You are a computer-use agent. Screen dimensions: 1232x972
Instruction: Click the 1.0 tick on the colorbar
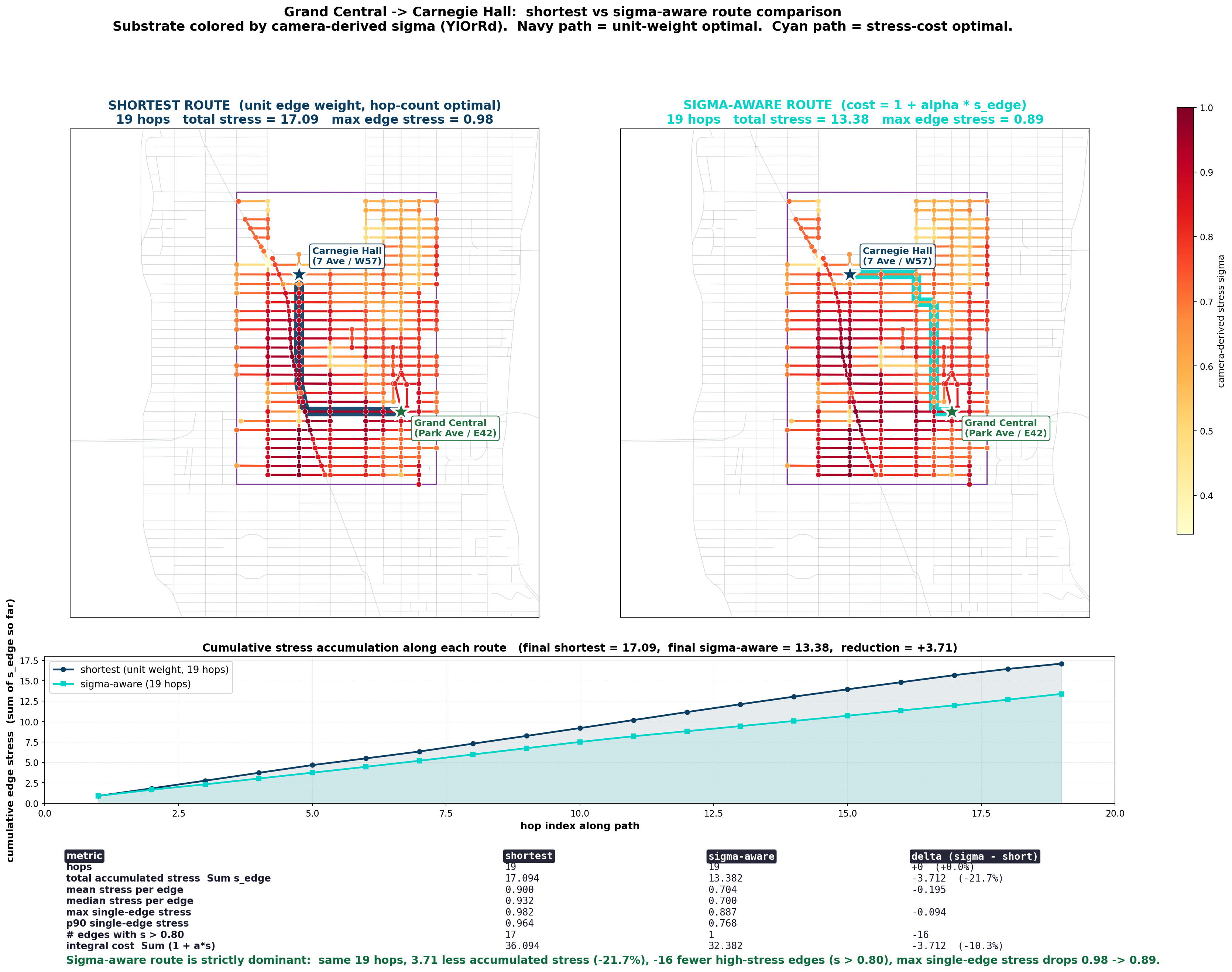pos(1206,108)
